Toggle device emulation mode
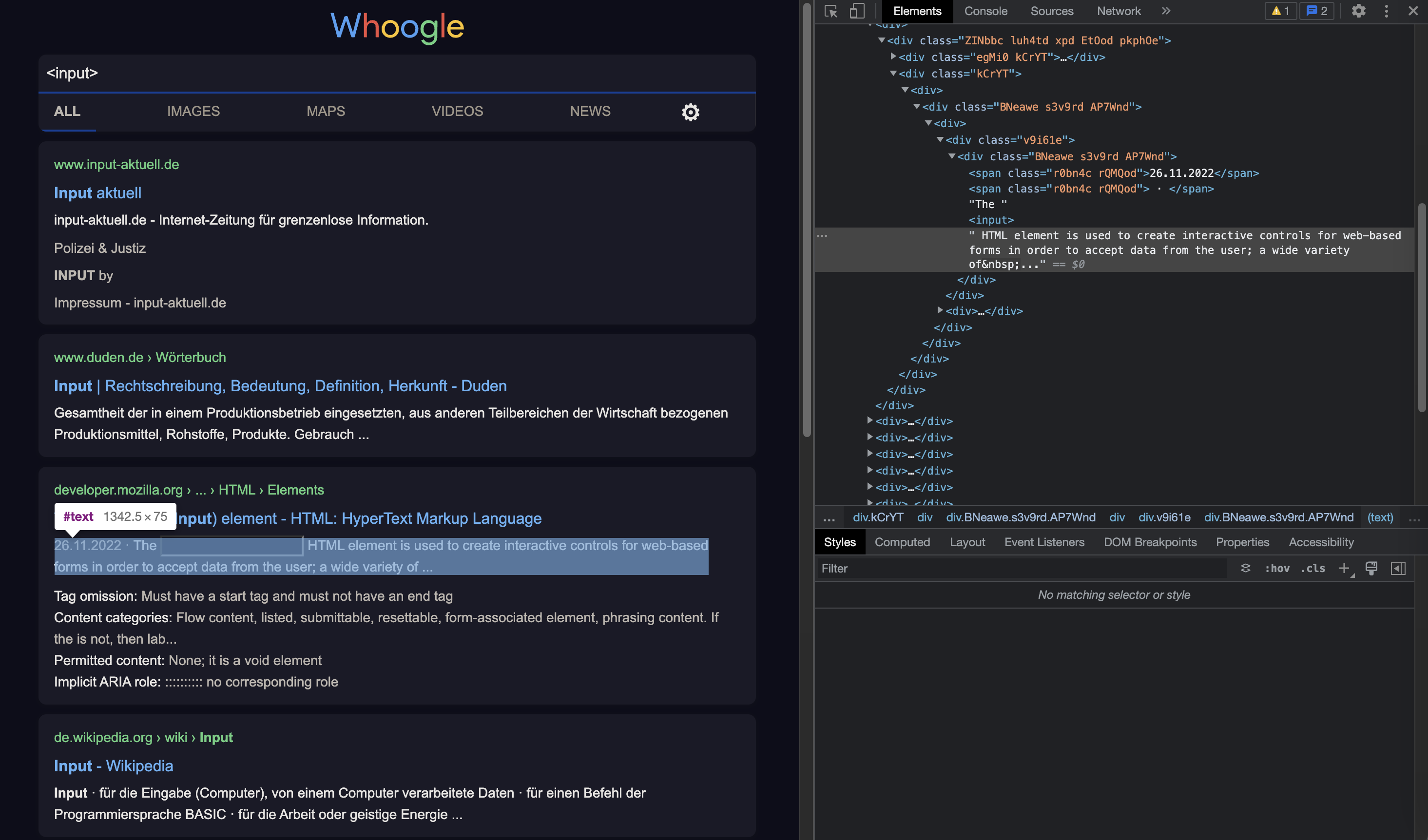 click(857, 11)
